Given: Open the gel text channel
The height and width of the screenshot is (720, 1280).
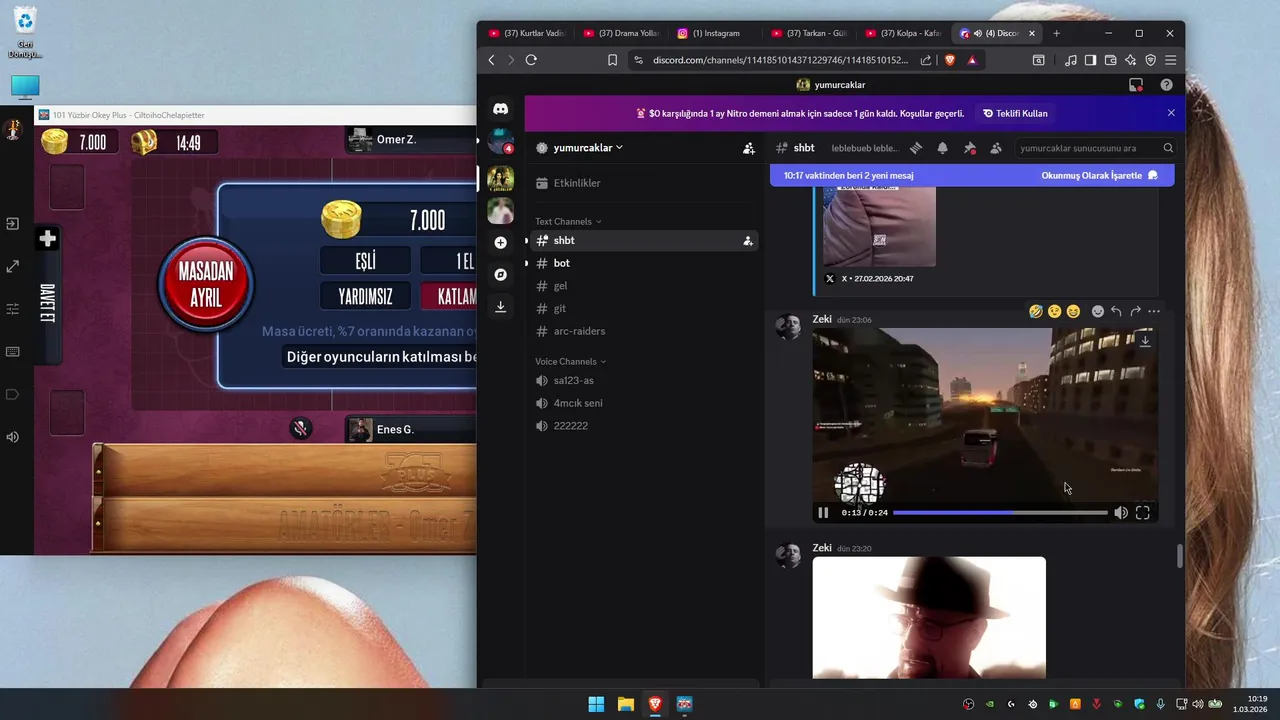Looking at the screenshot, I should tap(642, 286).
